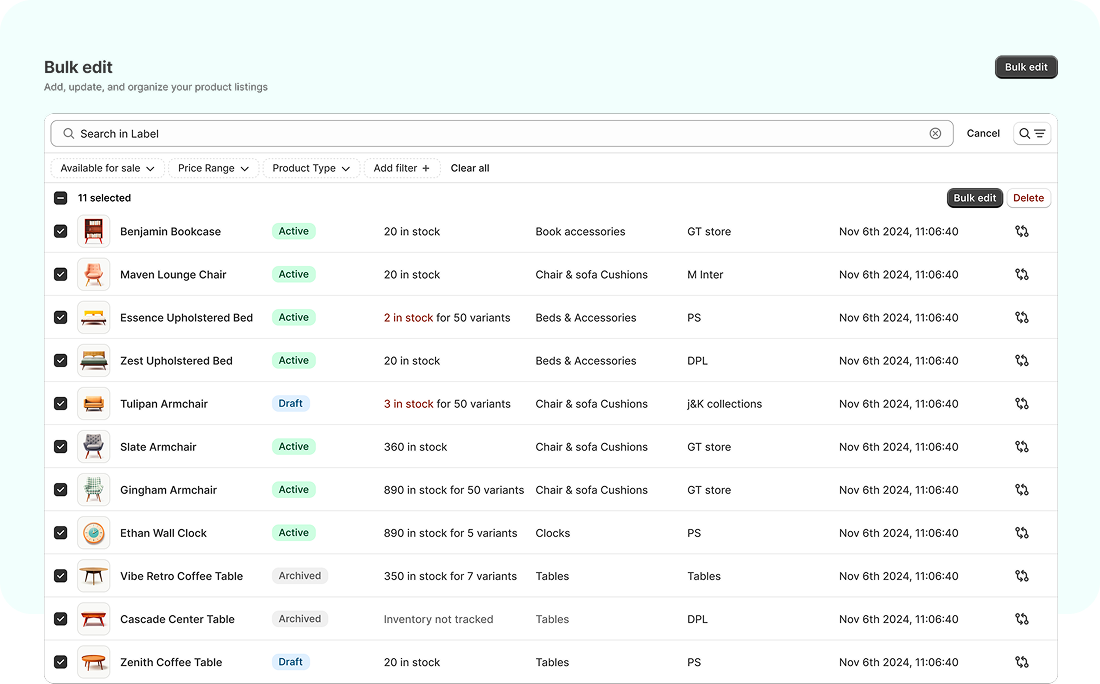The image size is (1100, 684).
Task: Click the sync icon for Cascade Center Table
Action: 1021,619
